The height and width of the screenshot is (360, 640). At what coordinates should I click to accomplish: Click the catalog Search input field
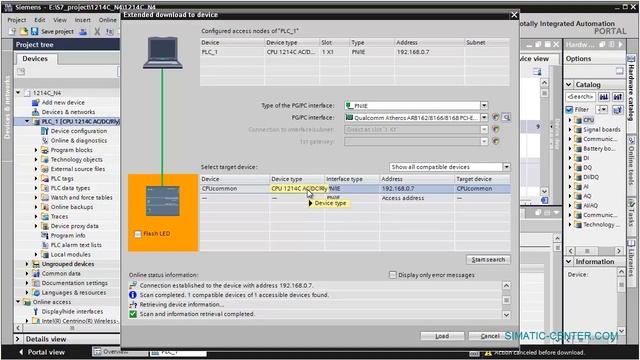coord(581,97)
